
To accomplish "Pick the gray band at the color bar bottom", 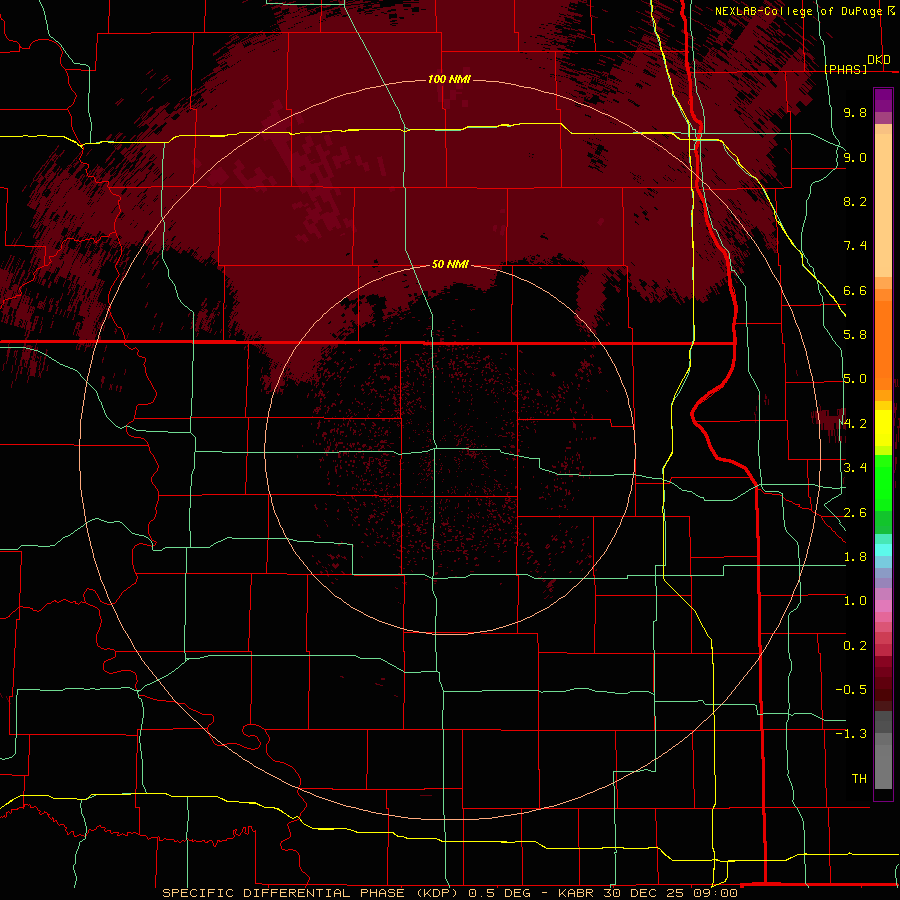I will tap(883, 767).
